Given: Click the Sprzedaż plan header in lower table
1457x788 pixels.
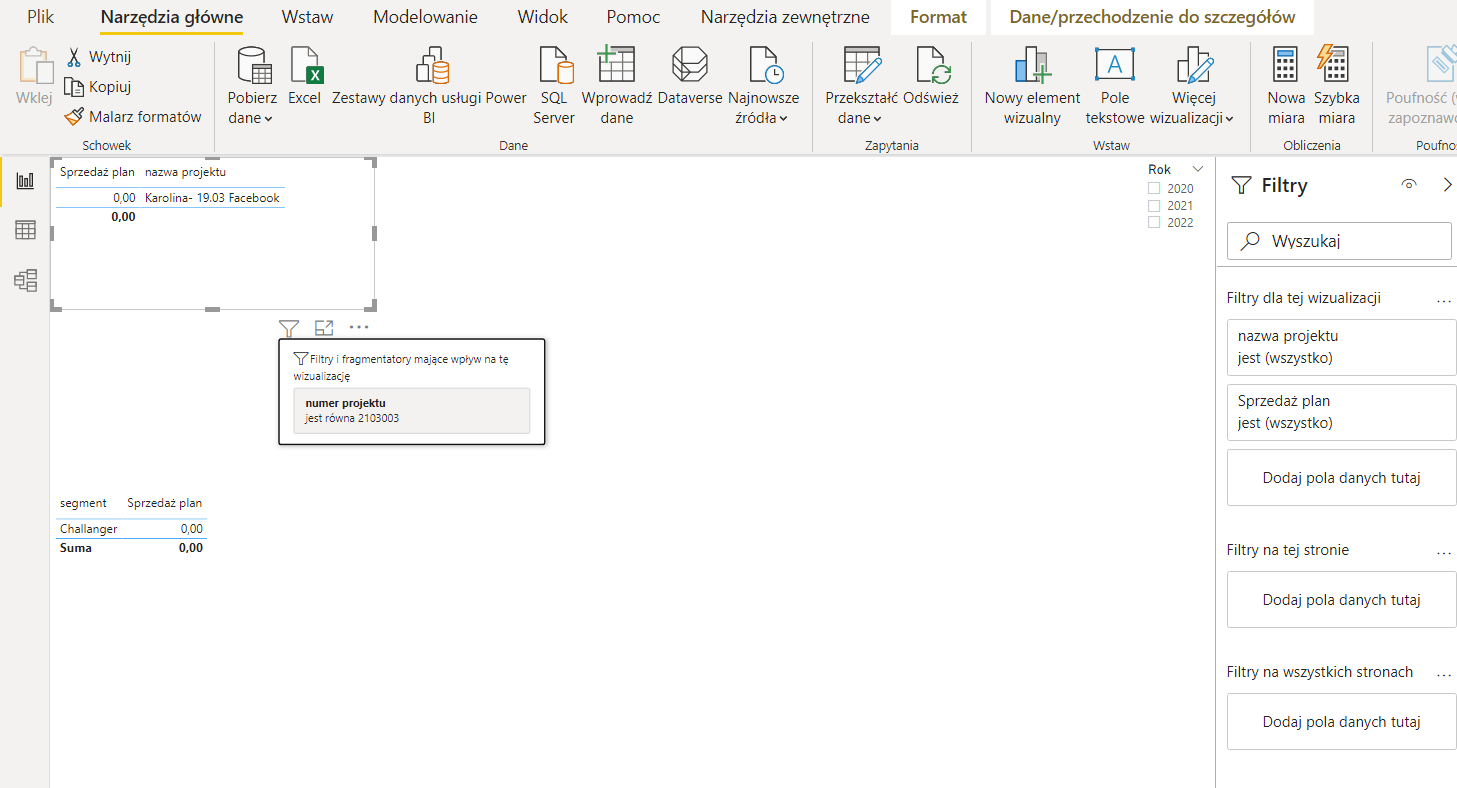Looking at the screenshot, I should pos(164,503).
